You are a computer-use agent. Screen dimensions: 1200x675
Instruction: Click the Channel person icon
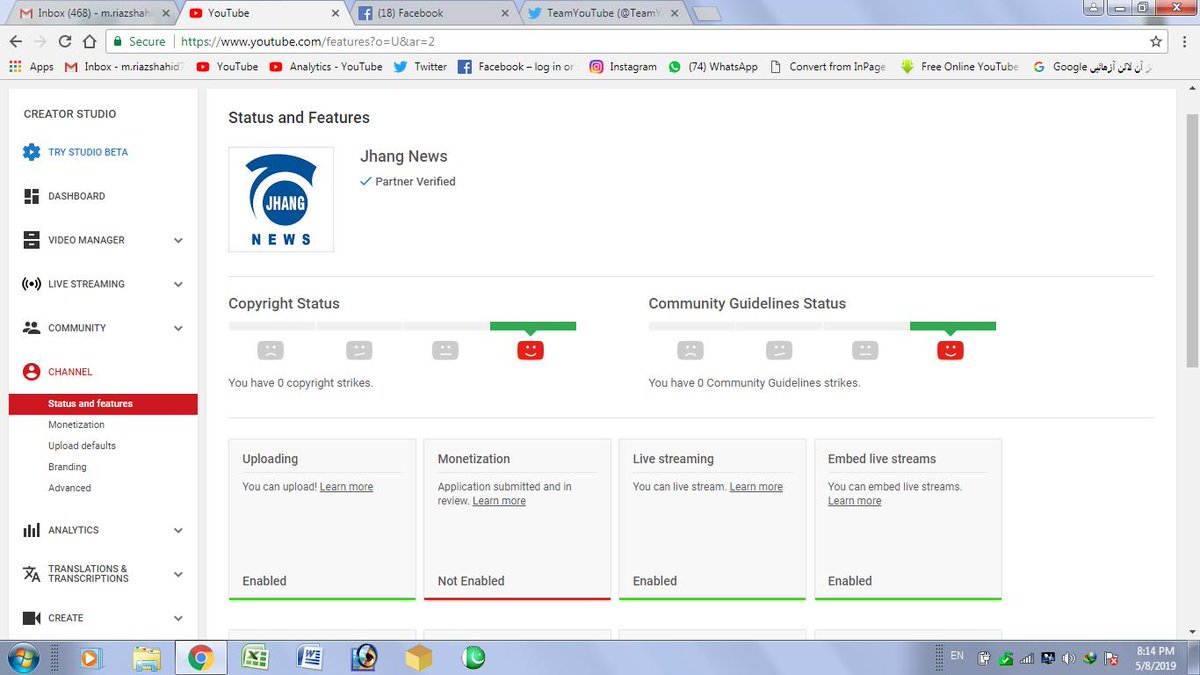31,372
